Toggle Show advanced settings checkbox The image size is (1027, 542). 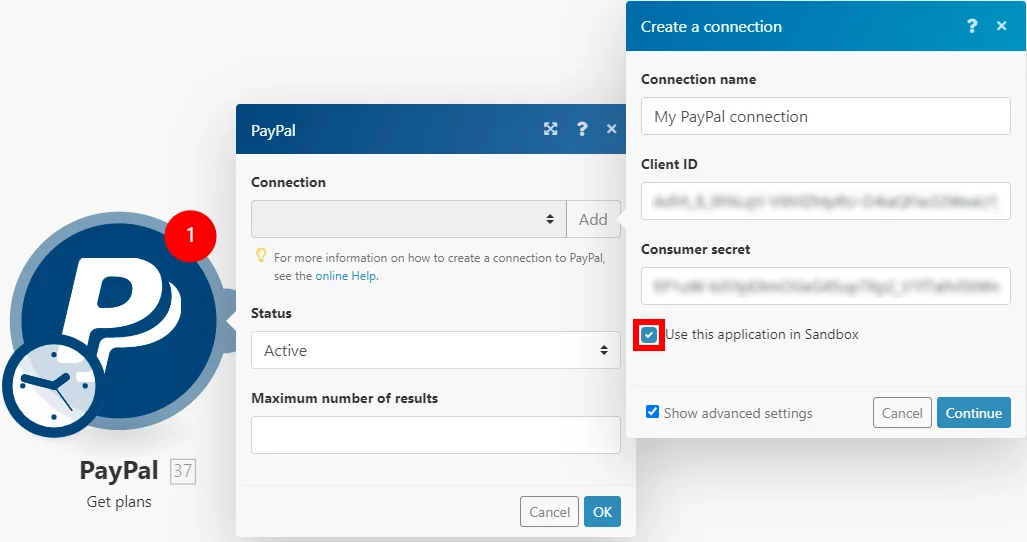[652, 412]
